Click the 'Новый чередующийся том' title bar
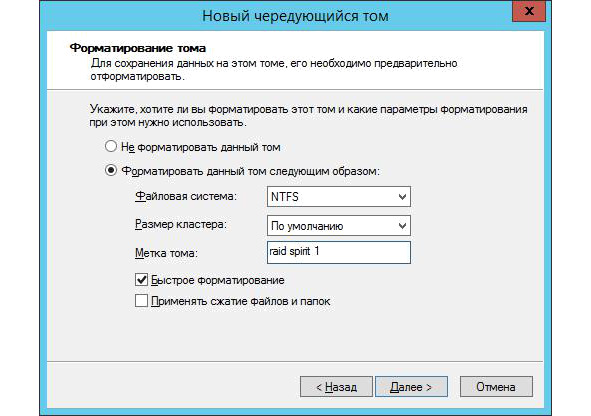This screenshot has height=416, width=591. click(x=295, y=16)
